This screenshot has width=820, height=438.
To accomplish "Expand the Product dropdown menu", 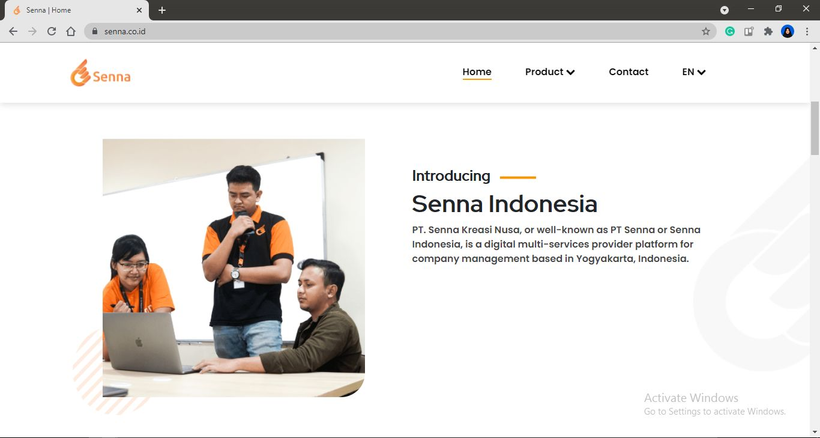I will (x=549, y=72).
